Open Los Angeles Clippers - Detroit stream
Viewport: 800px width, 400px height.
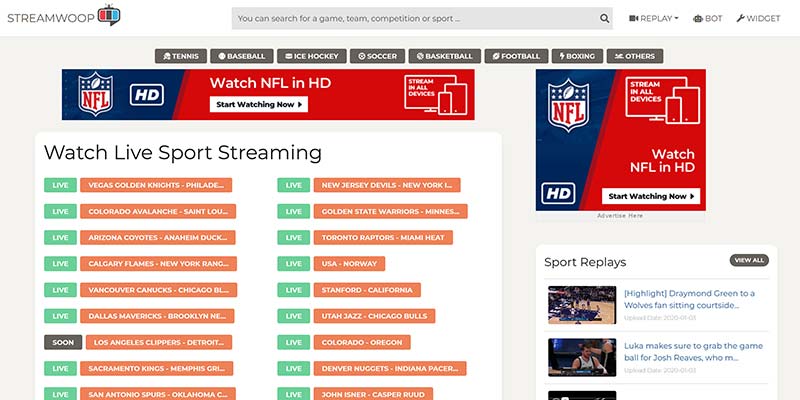pos(159,342)
